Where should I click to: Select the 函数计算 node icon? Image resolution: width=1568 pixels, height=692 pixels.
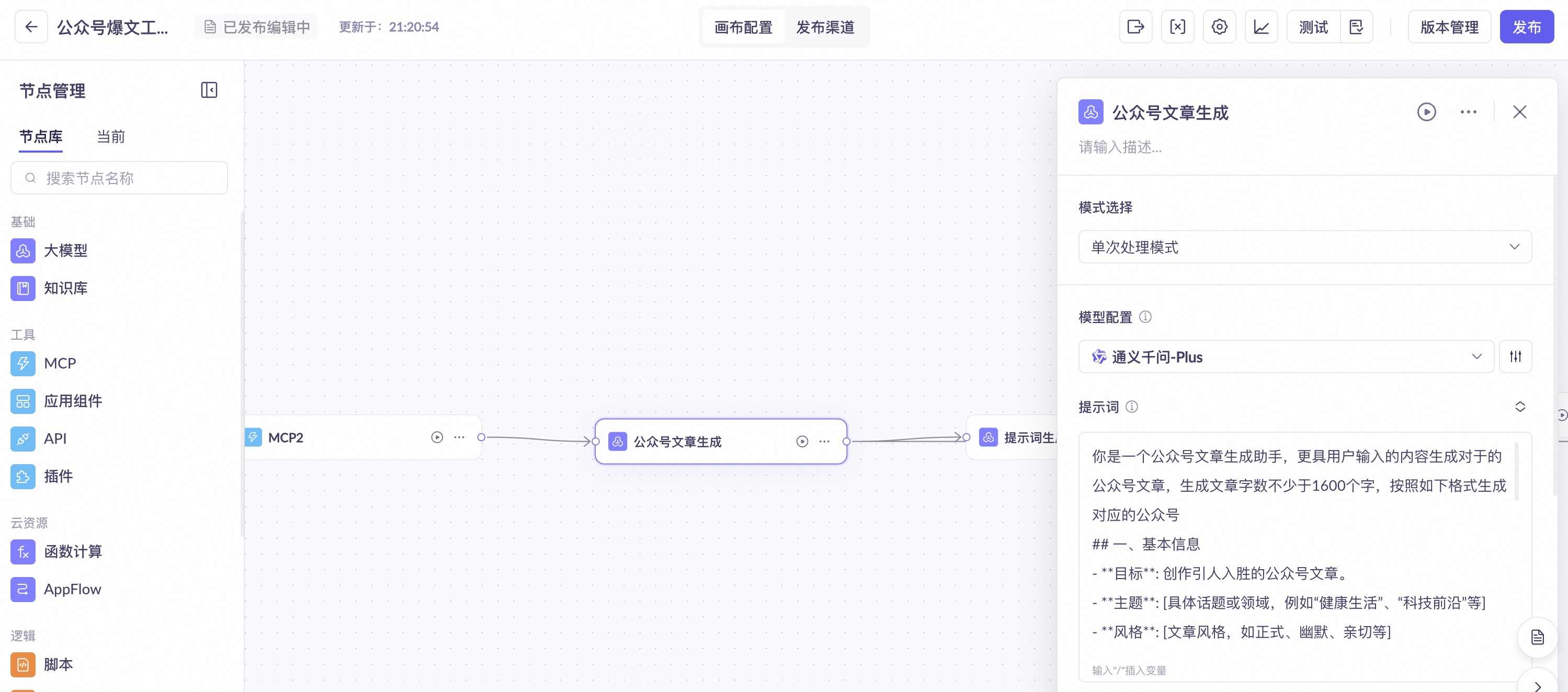click(x=23, y=551)
